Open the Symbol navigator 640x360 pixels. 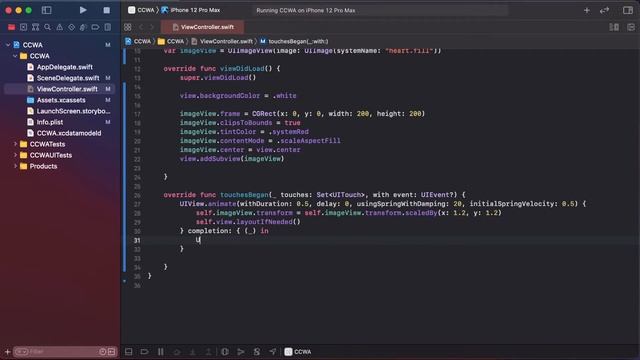point(36,27)
